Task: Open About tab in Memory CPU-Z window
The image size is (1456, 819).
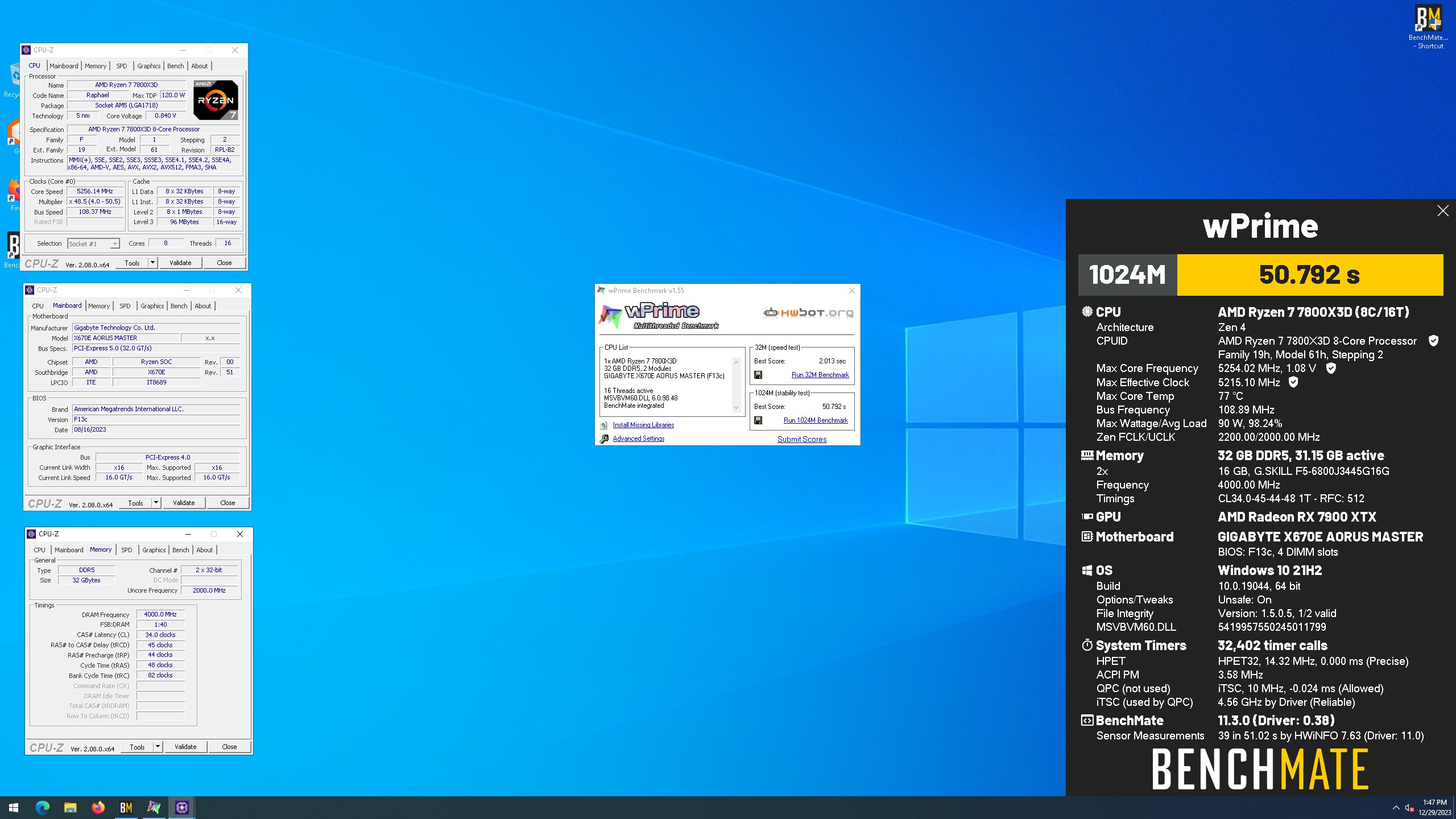Action: (205, 550)
